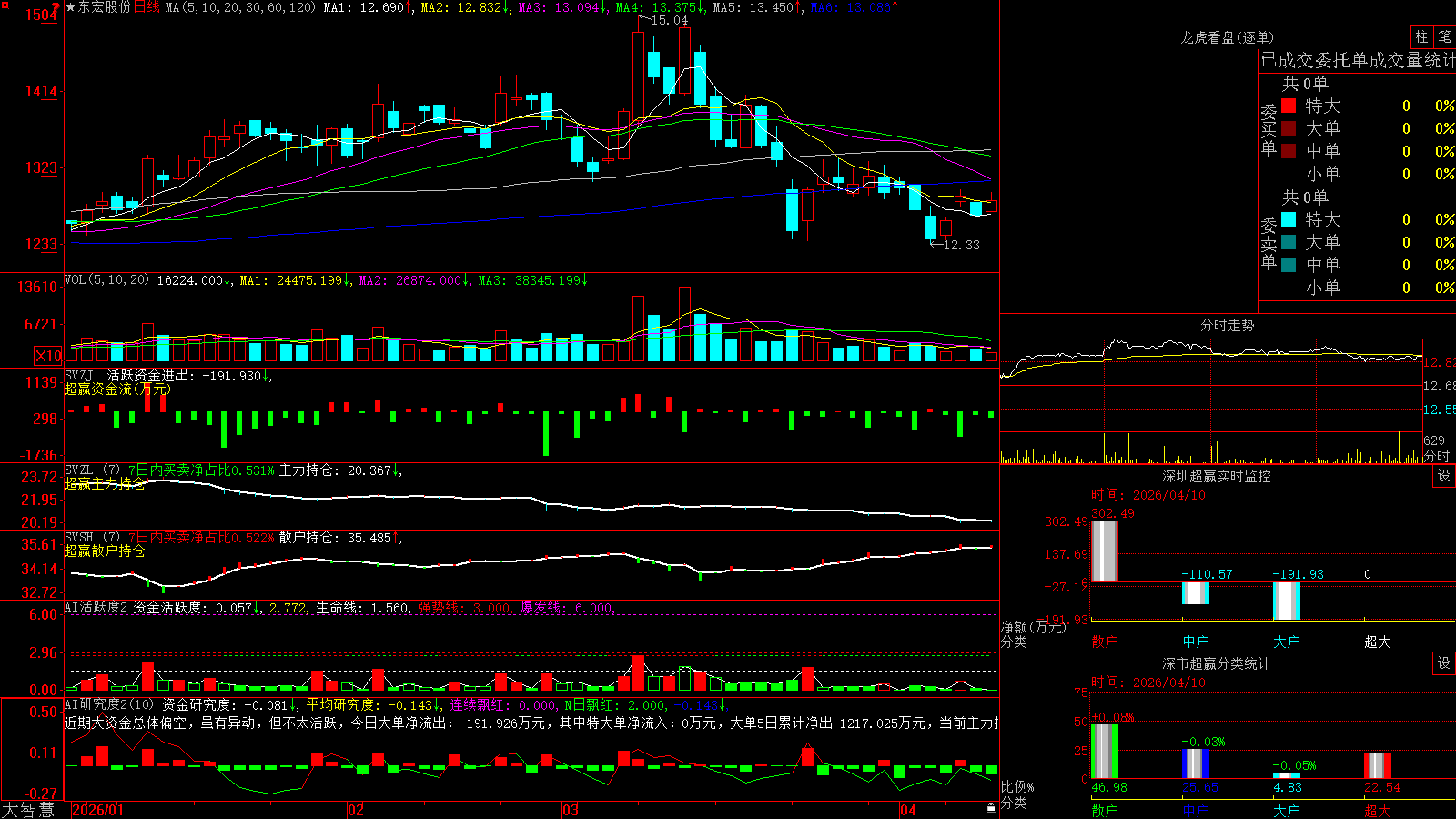The width and height of the screenshot is (1456, 819).
Task: Open 设 settings for 深市超赢分类统计
Action: (1444, 663)
